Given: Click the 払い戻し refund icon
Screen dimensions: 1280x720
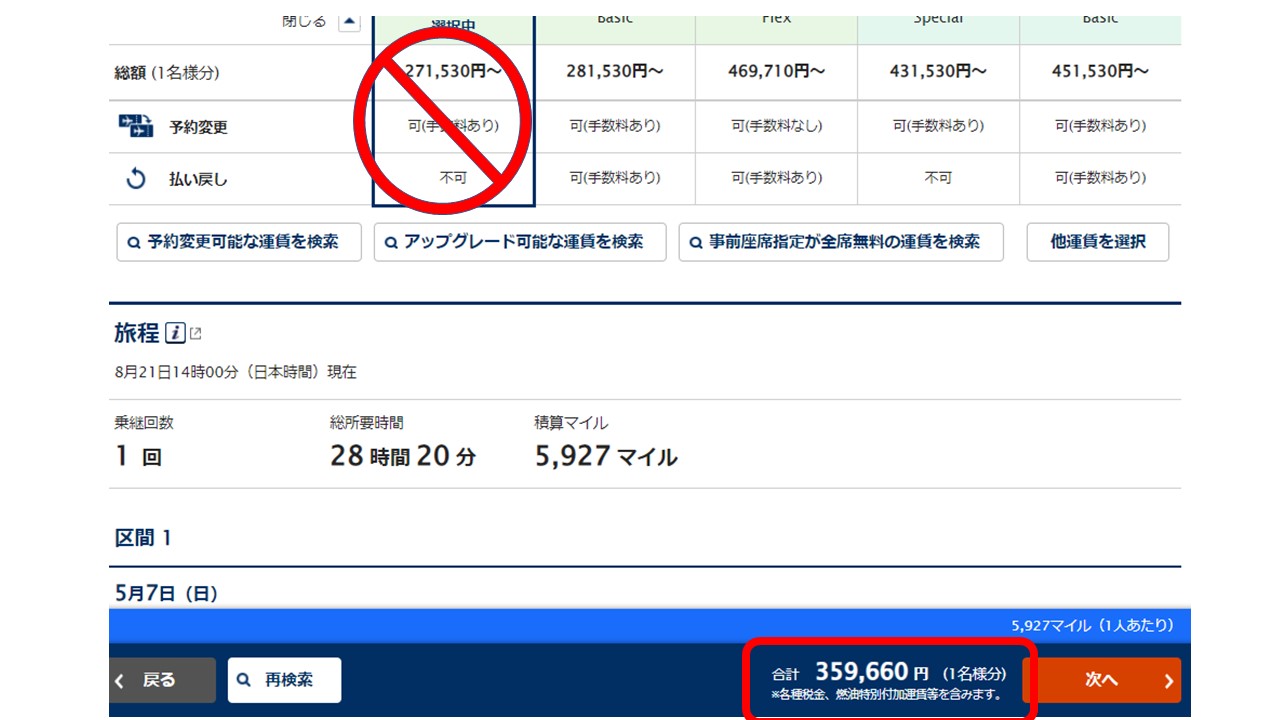Looking at the screenshot, I should pos(136,179).
